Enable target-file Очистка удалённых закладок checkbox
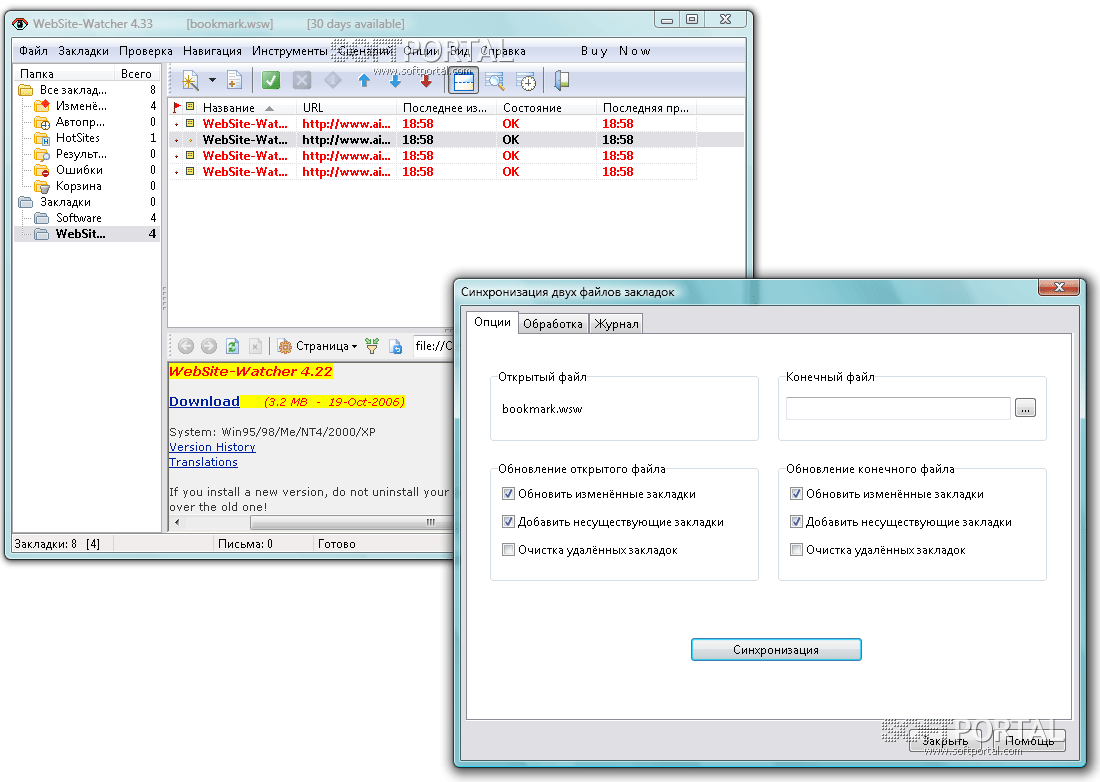1100x782 pixels. [x=796, y=550]
